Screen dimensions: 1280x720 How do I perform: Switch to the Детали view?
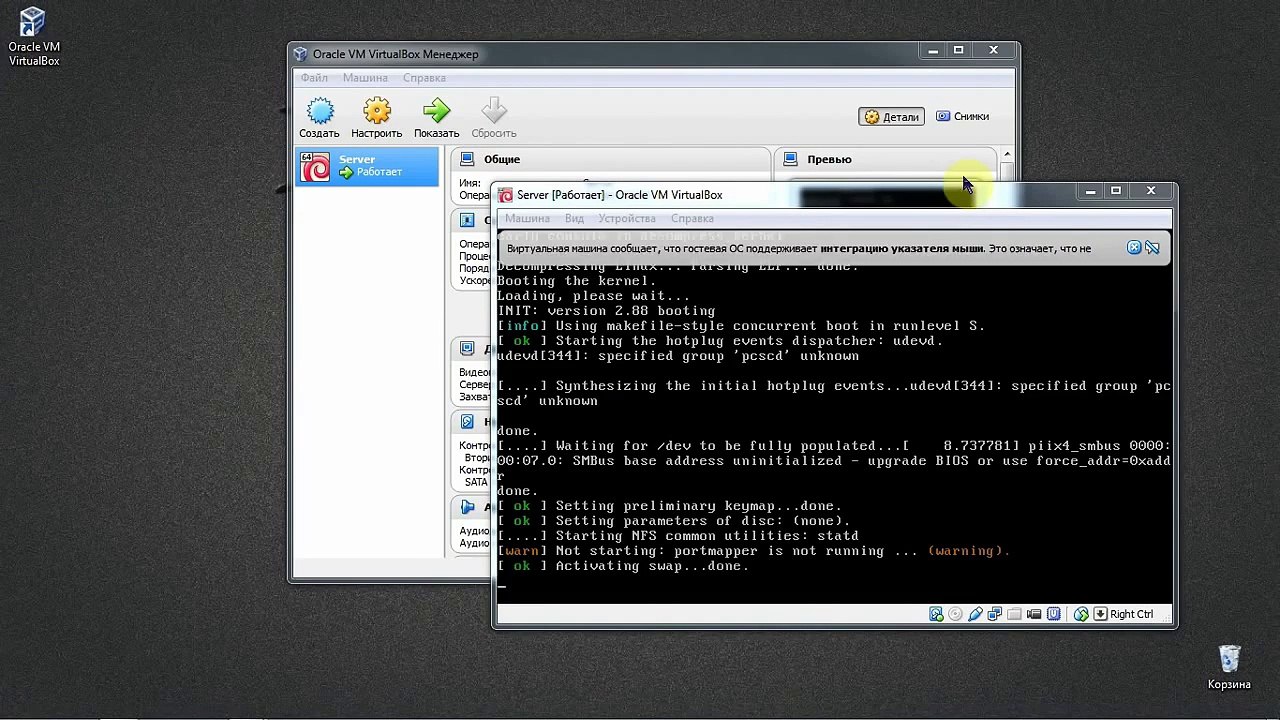(891, 117)
